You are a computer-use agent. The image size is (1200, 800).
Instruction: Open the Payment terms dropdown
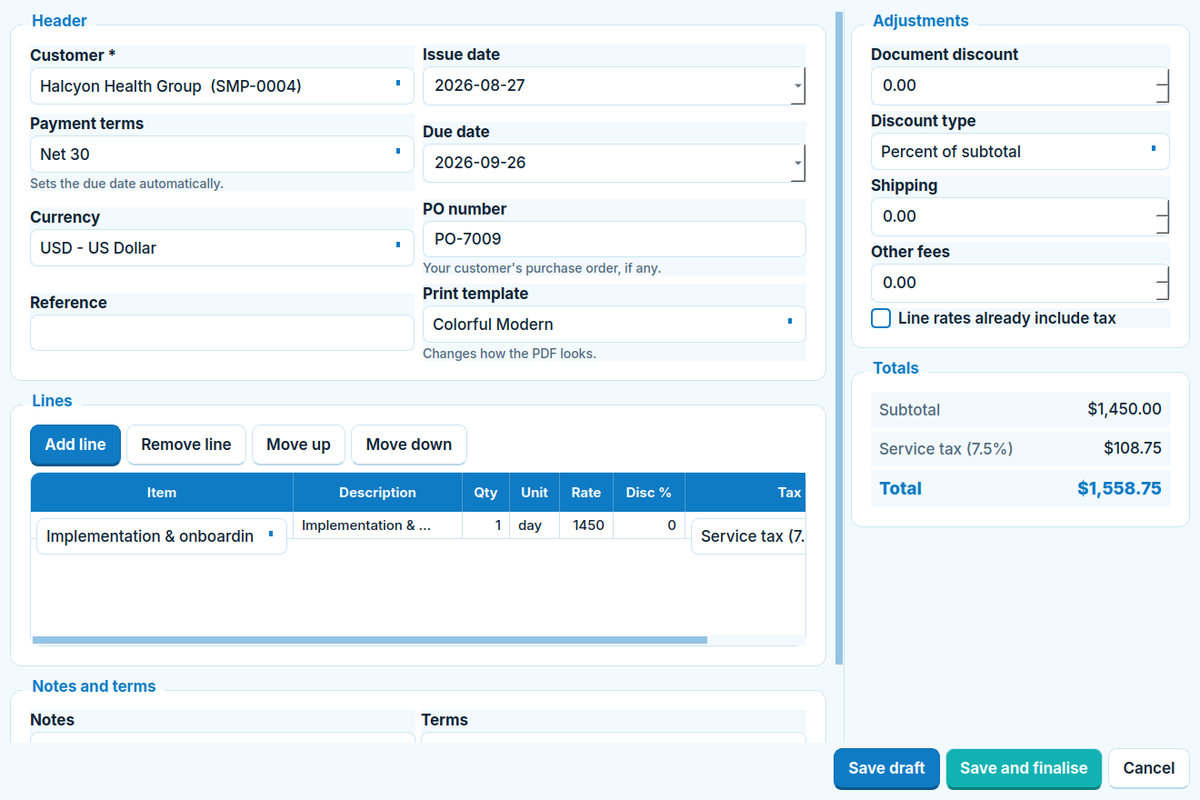(222, 154)
